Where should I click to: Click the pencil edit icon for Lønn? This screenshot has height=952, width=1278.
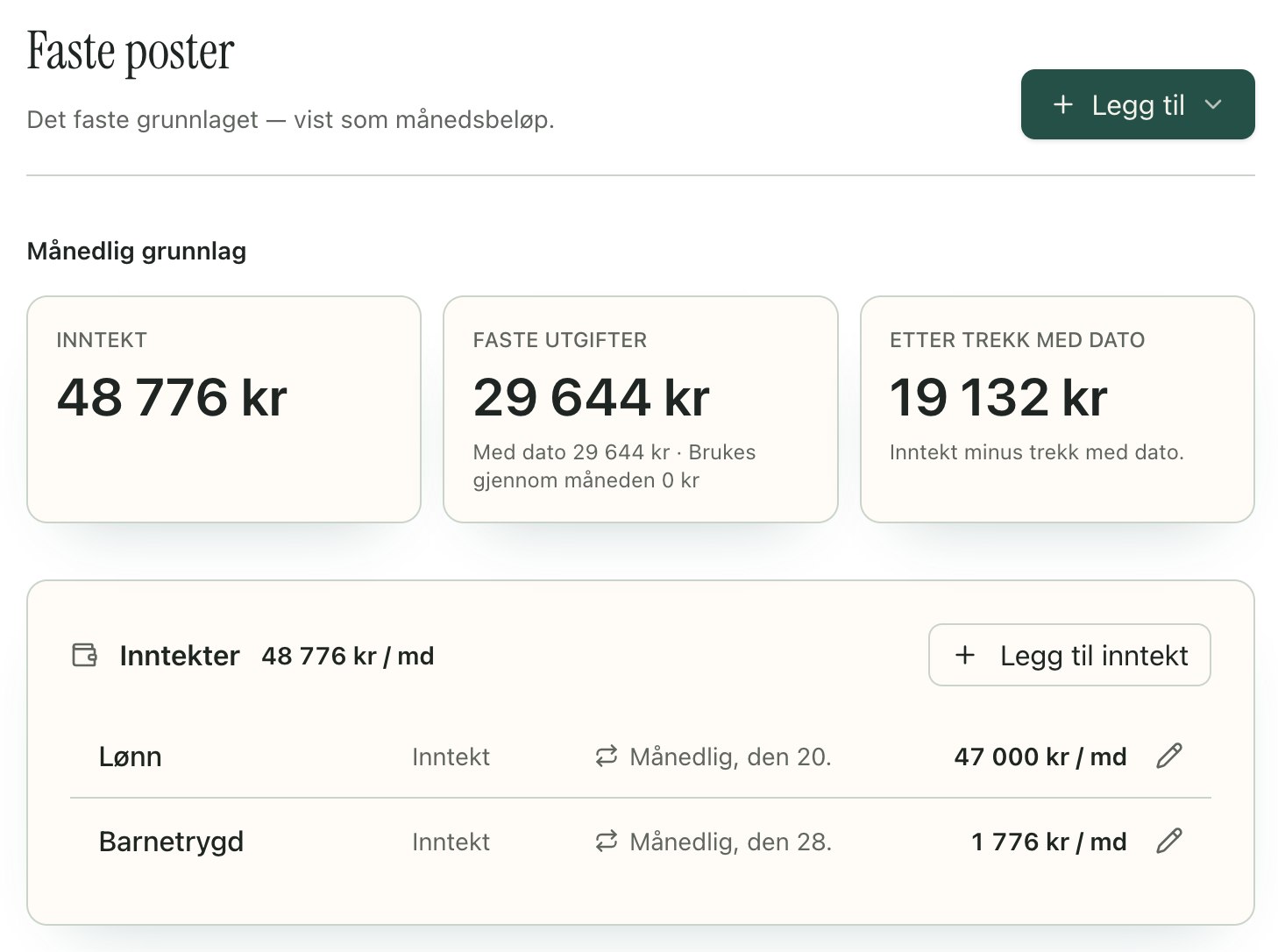point(1169,756)
